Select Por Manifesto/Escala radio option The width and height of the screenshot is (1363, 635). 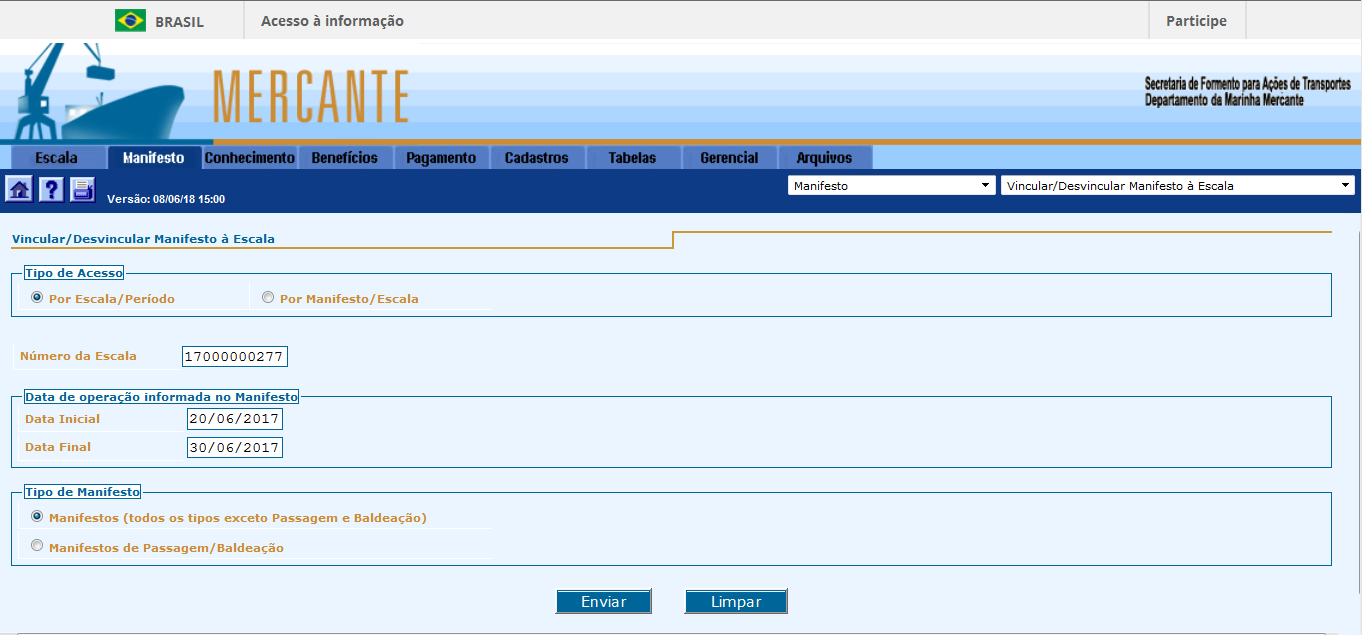tap(267, 298)
